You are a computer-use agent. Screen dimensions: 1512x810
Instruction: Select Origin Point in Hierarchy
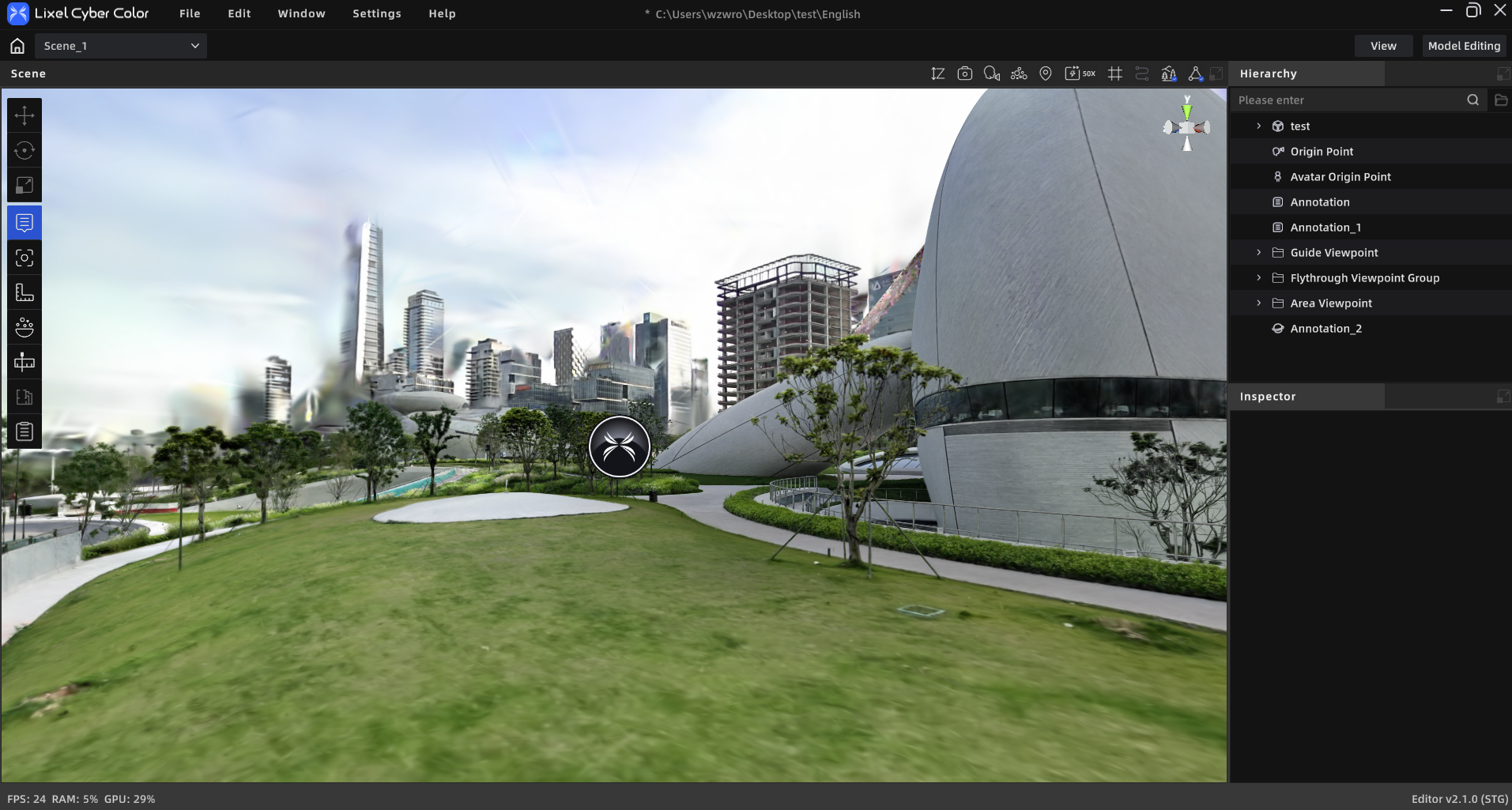pyautogui.click(x=1371, y=151)
